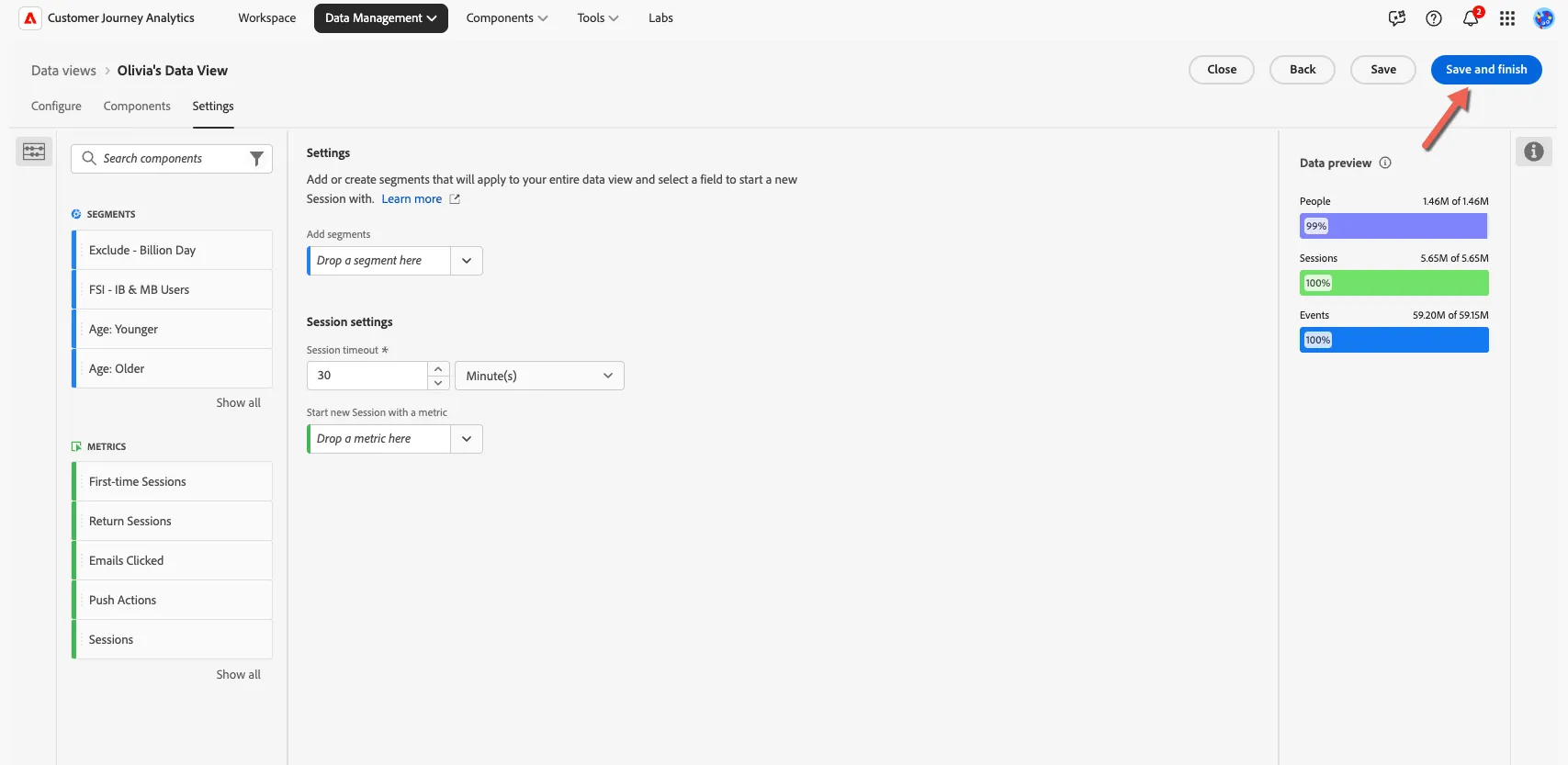This screenshot has height=765, width=1568.
Task: Open the notifications bell
Action: tap(1471, 18)
